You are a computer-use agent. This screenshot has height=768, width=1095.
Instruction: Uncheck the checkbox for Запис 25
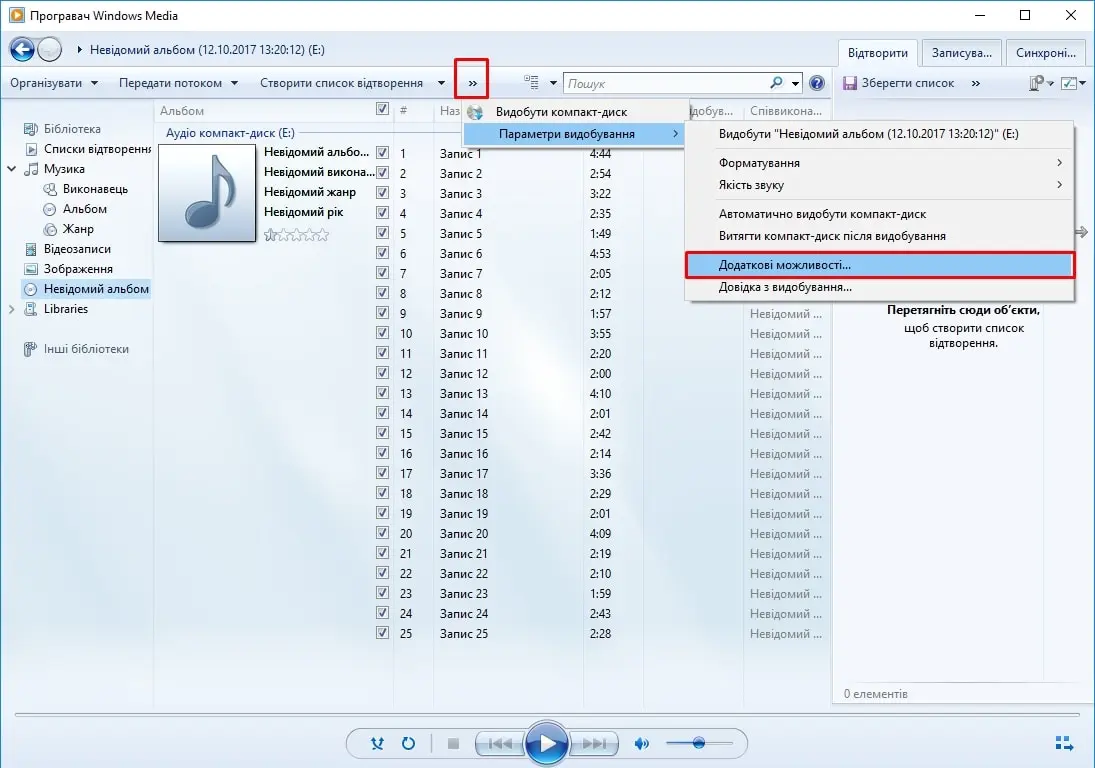coord(382,633)
